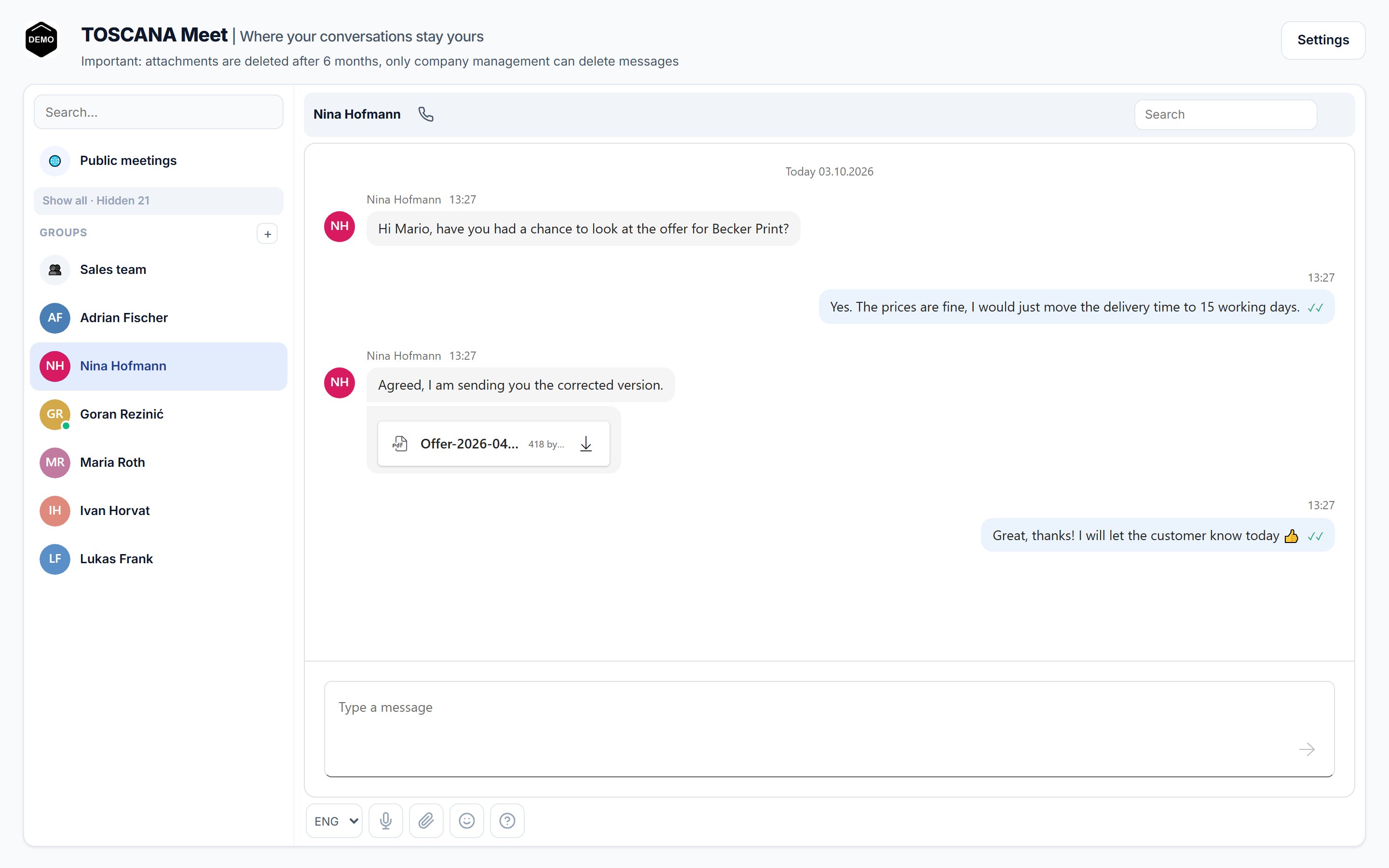Click the TOSCANA Meet title
This screenshot has height=868, width=1389.
pyautogui.click(x=154, y=35)
